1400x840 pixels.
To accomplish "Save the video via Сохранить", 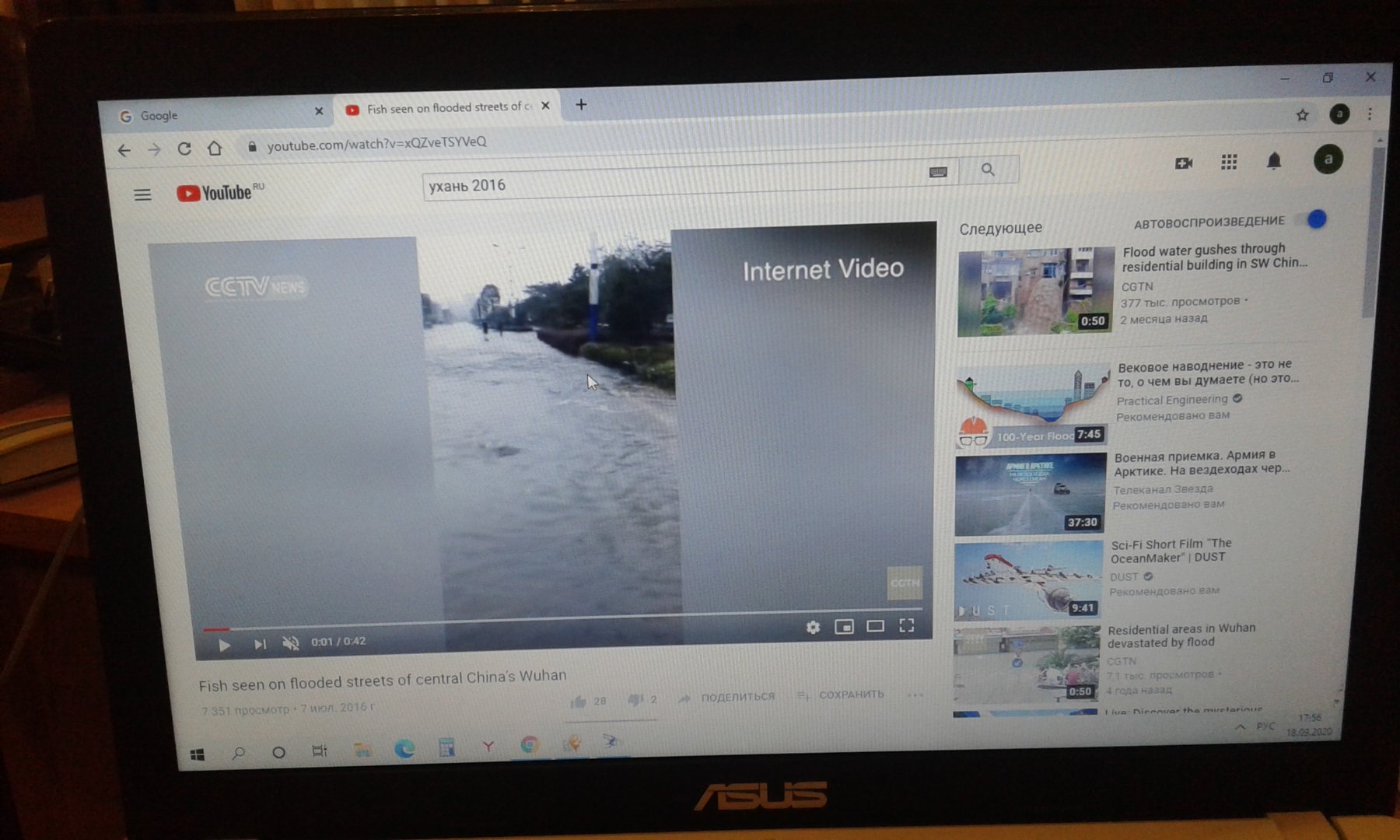I will pos(841,695).
